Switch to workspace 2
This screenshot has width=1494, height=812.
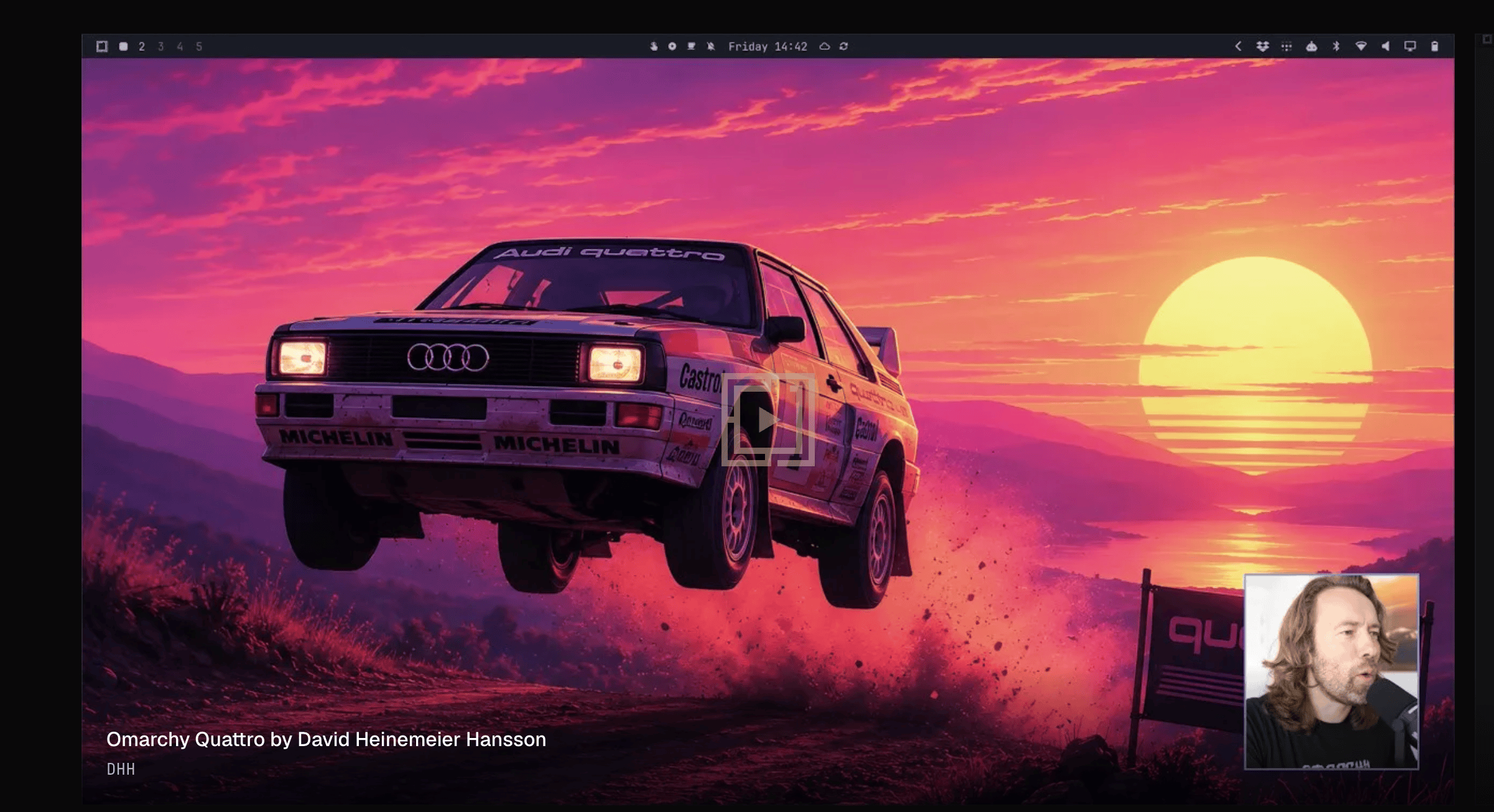pyautogui.click(x=142, y=46)
